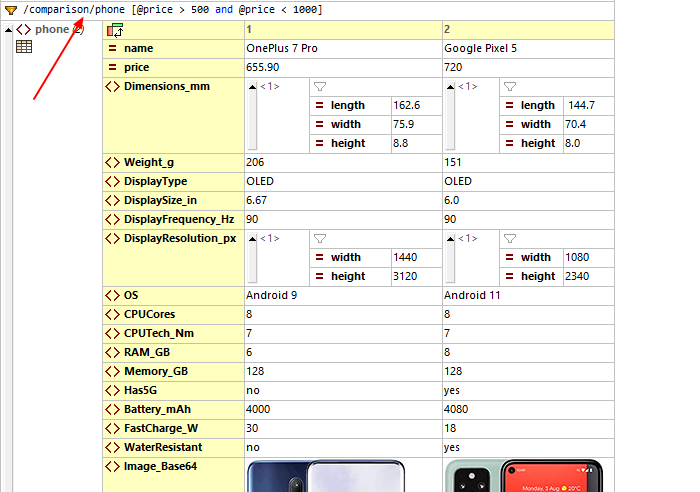Click filter funnel in OnePlus Dimensions_mm subtable
This screenshot has height=492, width=700.
pos(319,87)
